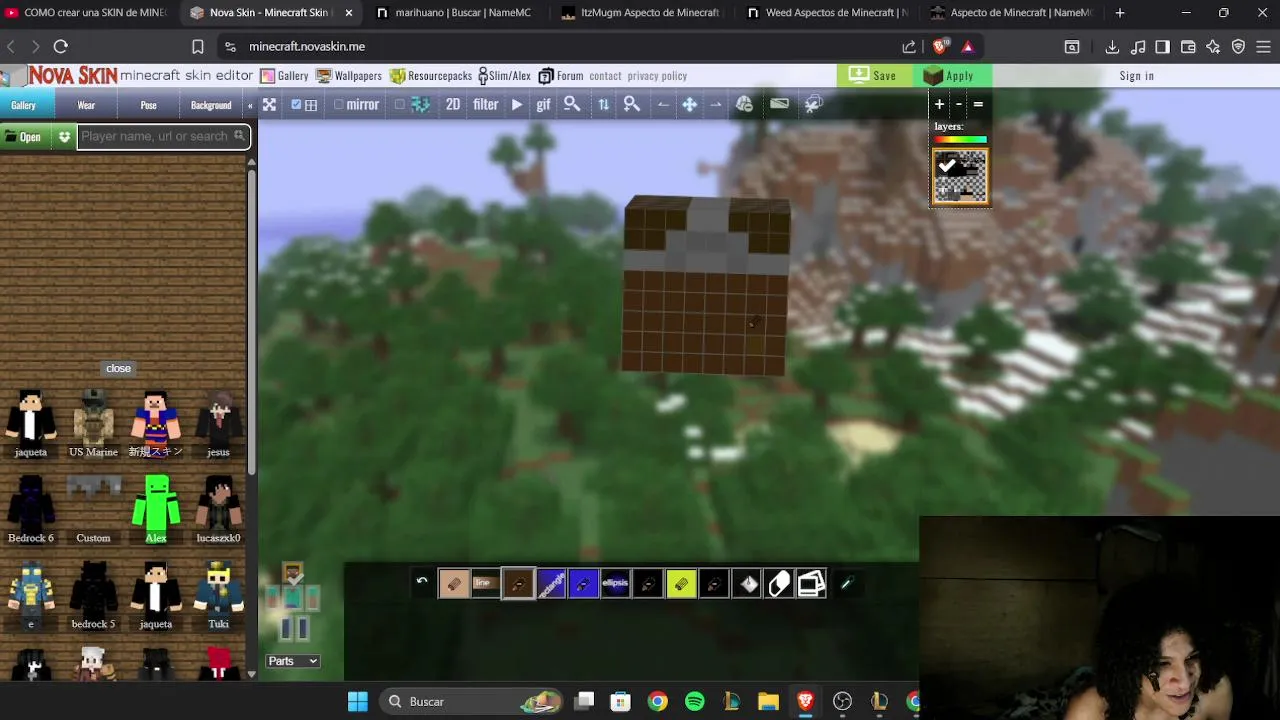Click the layers rainbow color bar
The height and width of the screenshot is (720, 1280).
pyautogui.click(x=960, y=139)
